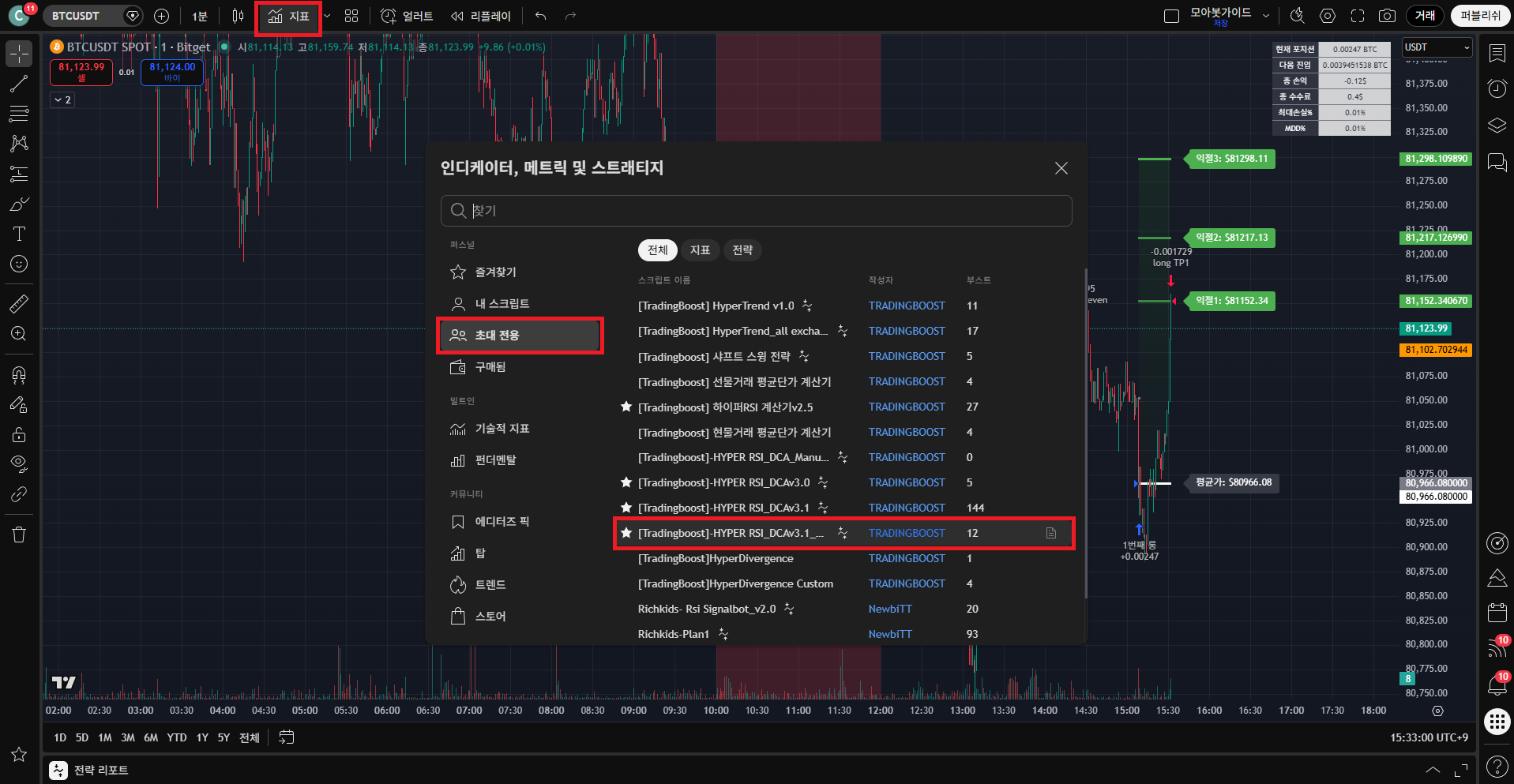Select the brush drawing tool
1514x784 pixels.
tap(19, 204)
